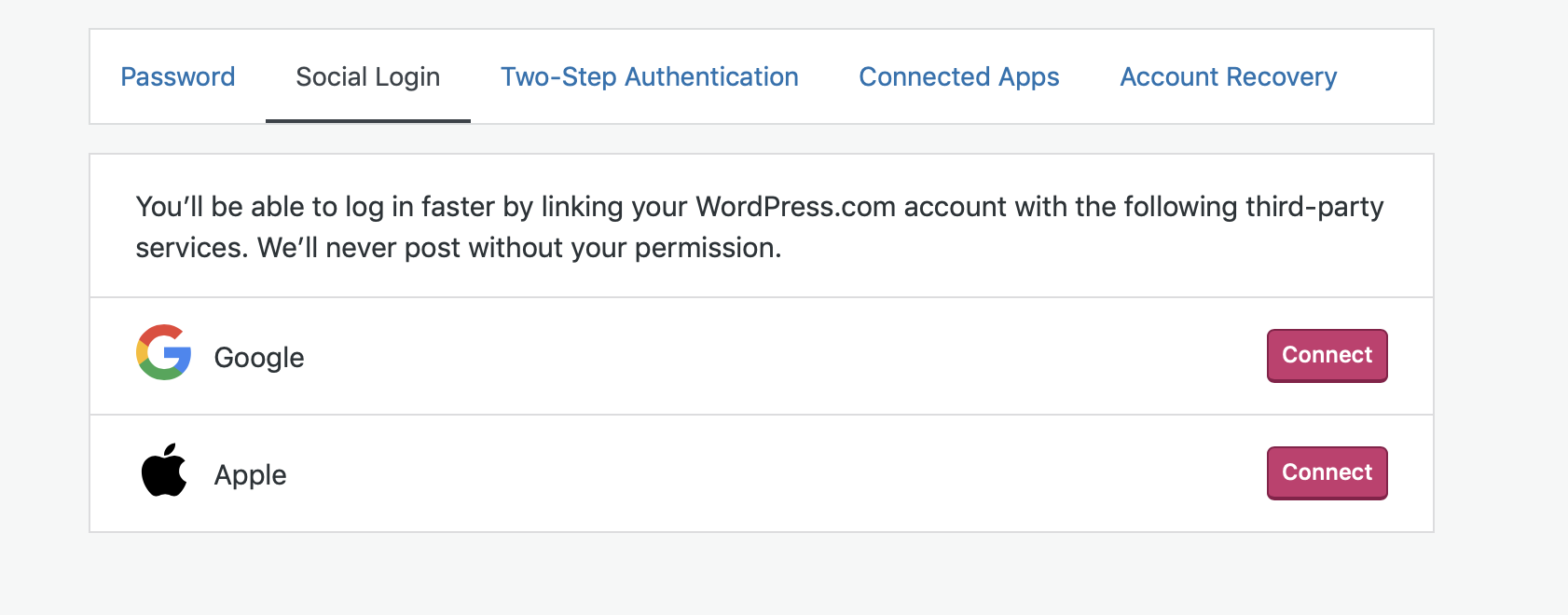
Task: Open the Password tab
Action: (177, 76)
